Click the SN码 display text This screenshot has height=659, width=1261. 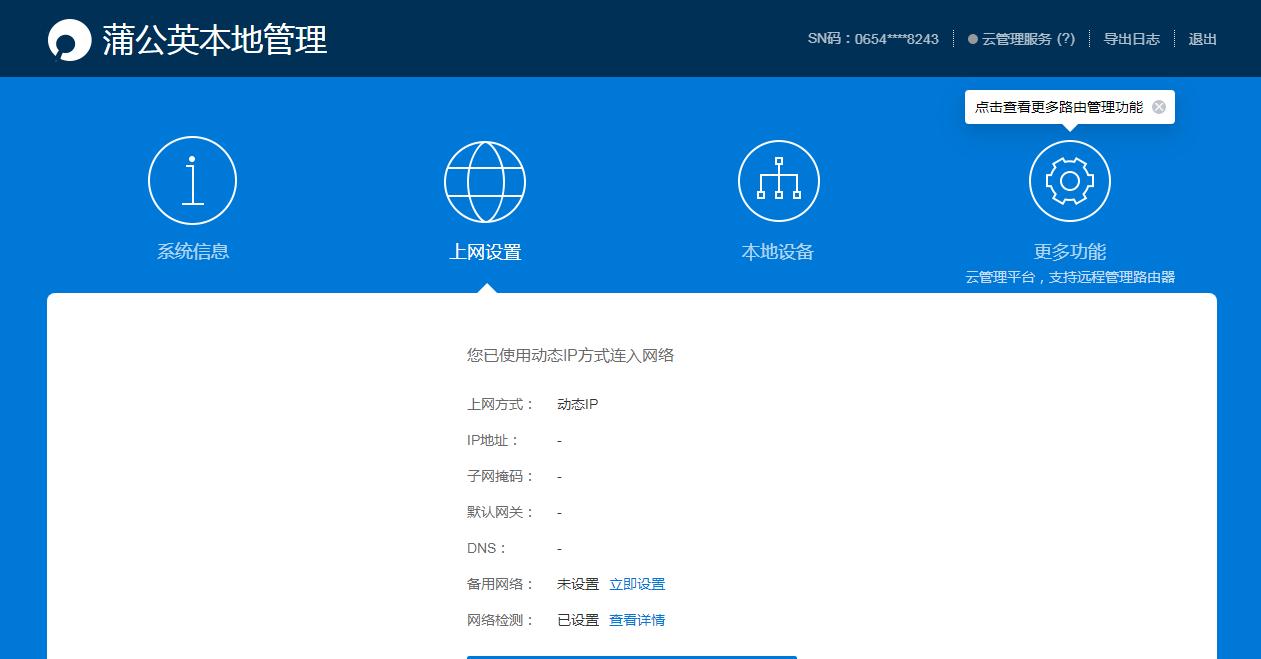(x=873, y=38)
